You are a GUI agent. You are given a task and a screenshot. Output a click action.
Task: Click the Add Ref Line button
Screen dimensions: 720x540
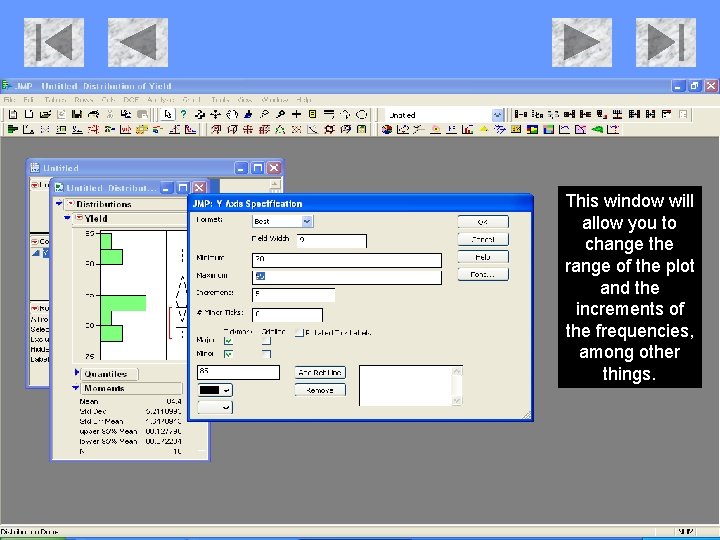[x=320, y=373]
